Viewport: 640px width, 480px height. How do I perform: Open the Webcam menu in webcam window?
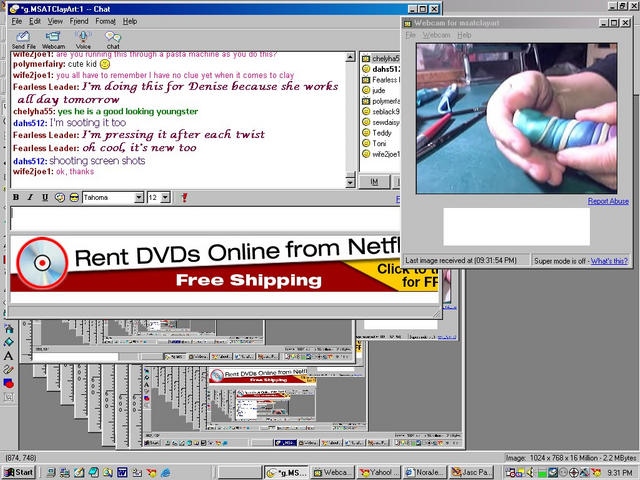(x=436, y=35)
